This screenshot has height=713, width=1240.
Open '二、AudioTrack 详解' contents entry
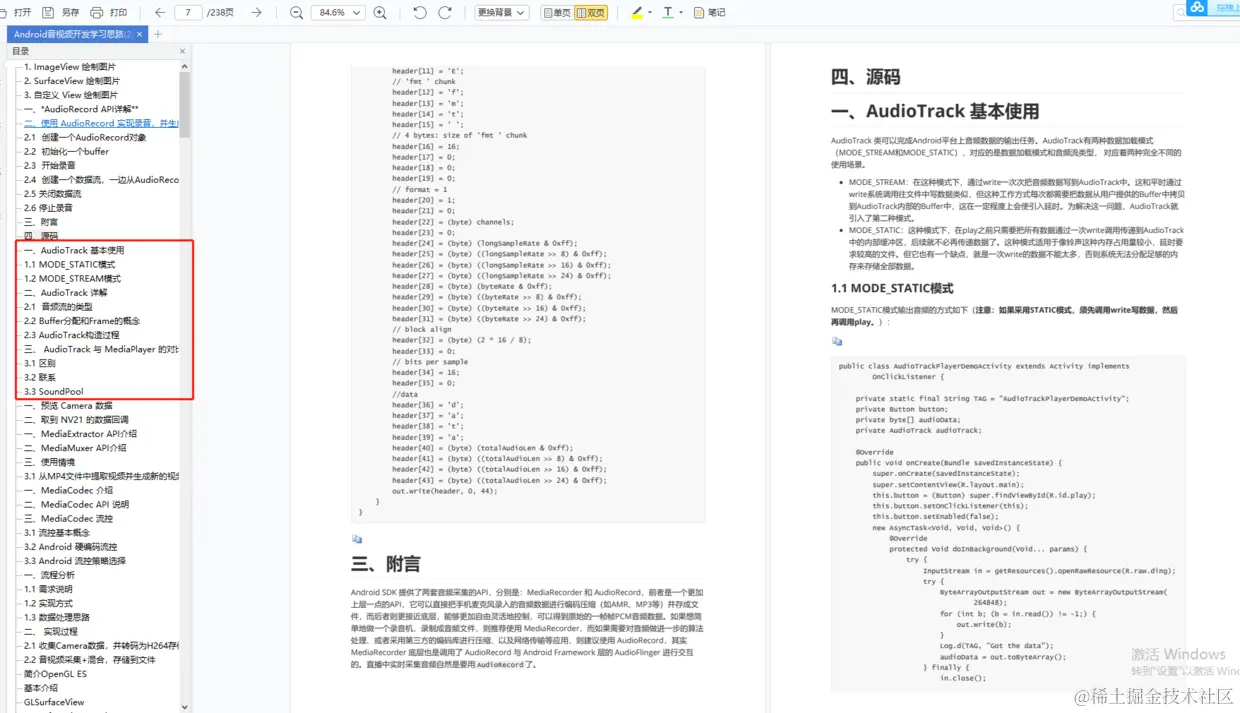[x=66, y=292]
